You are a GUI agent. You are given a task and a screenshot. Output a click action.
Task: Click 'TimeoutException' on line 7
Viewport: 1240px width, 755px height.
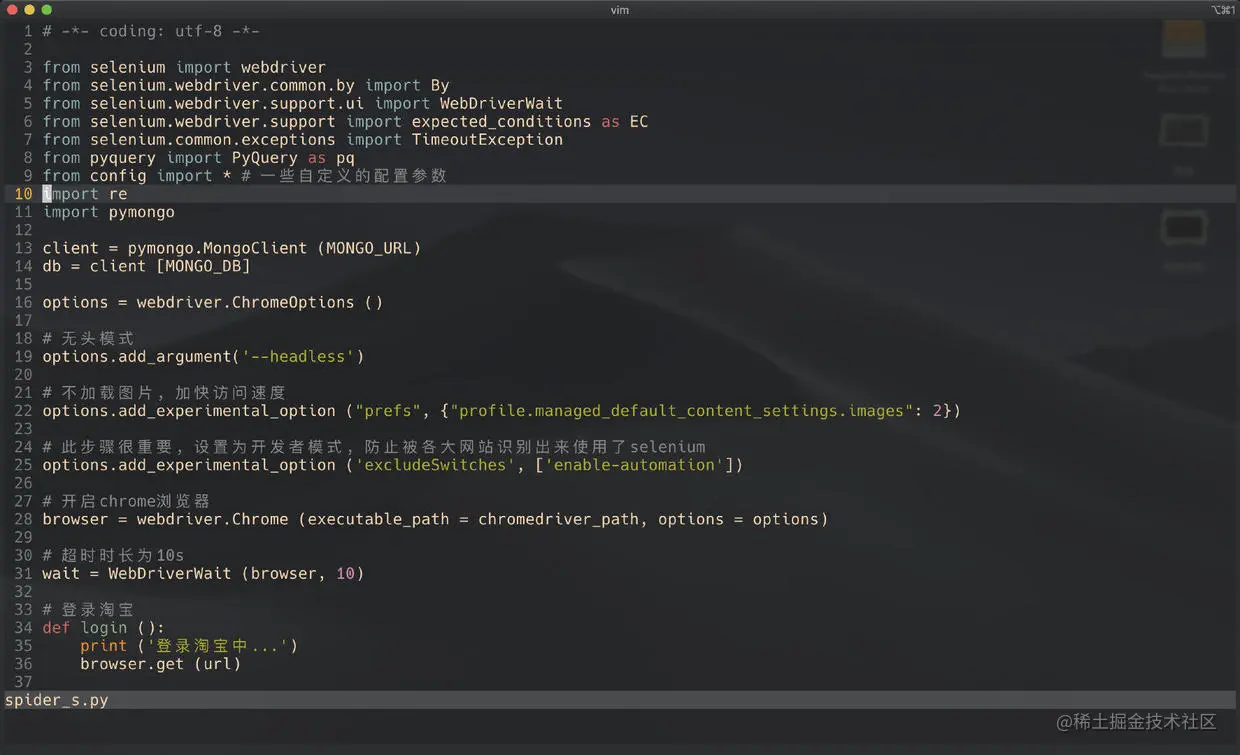pyautogui.click(x=487, y=139)
